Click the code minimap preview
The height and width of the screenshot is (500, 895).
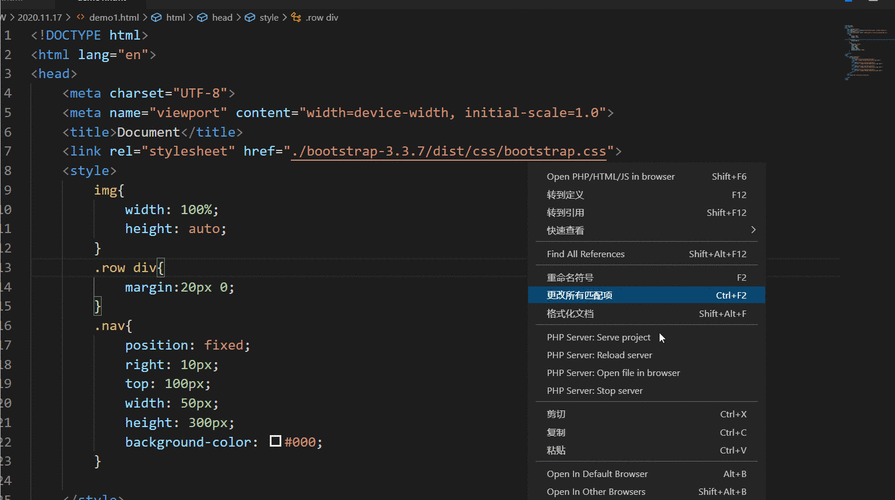click(x=868, y=53)
